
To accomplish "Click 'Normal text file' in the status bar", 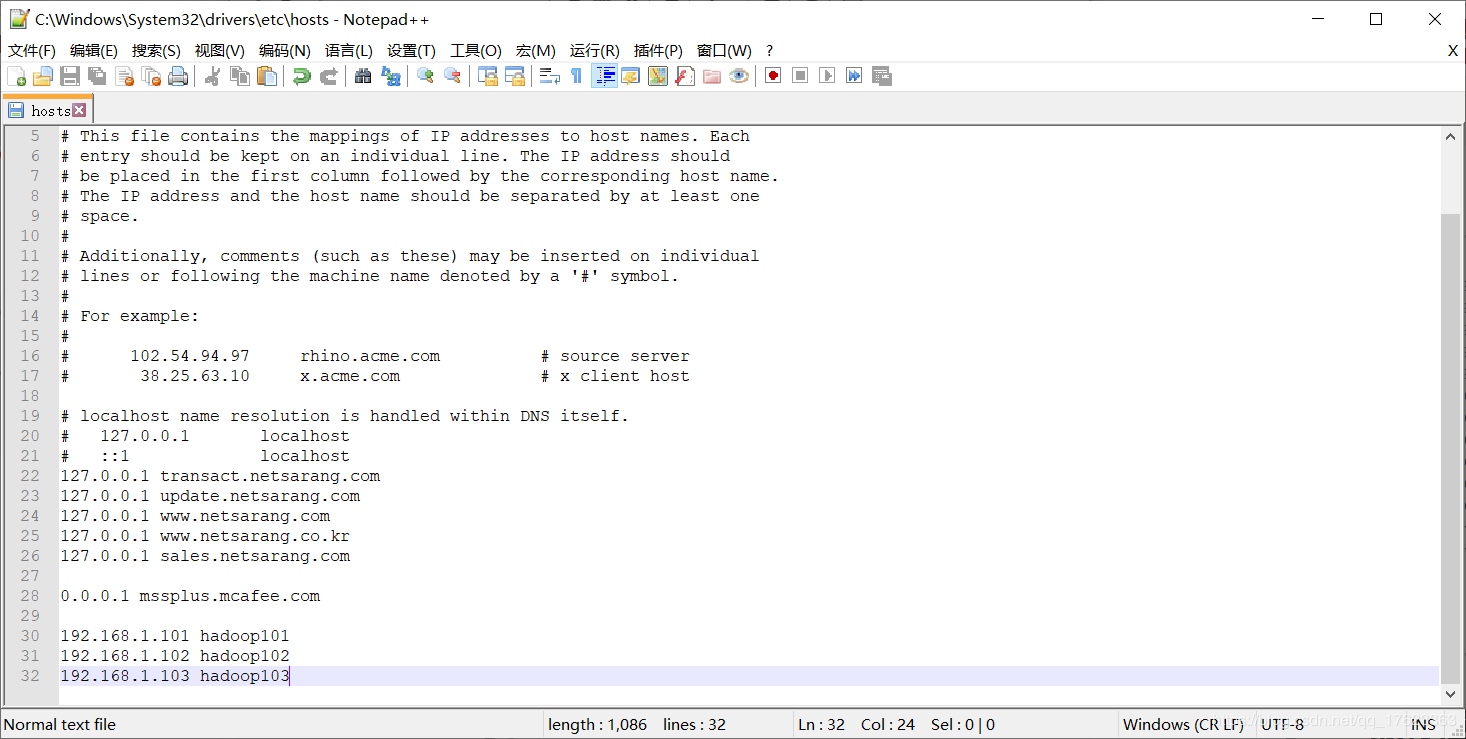I will pyautogui.click(x=60, y=725).
